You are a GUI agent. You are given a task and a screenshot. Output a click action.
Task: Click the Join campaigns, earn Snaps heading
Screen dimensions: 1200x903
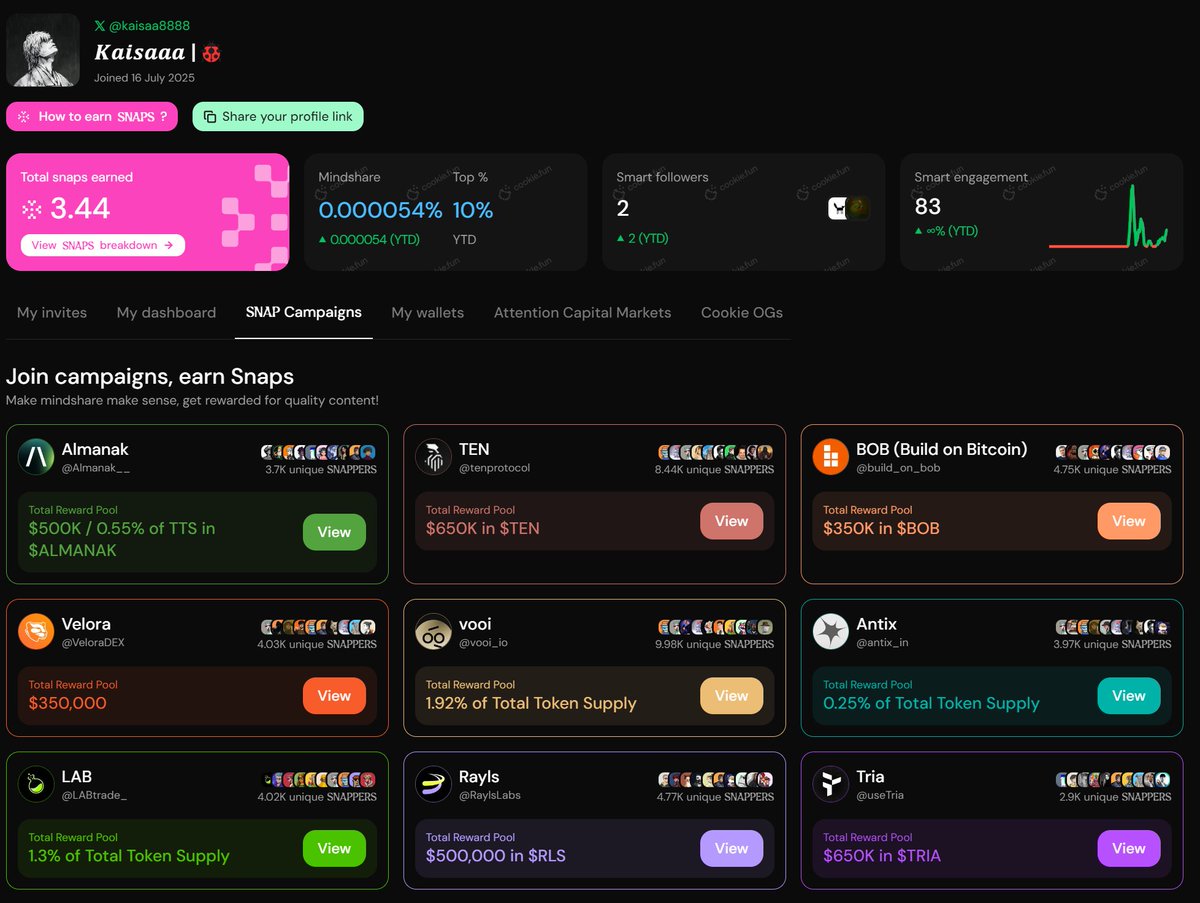pyautogui.click(x=150, y=377)
